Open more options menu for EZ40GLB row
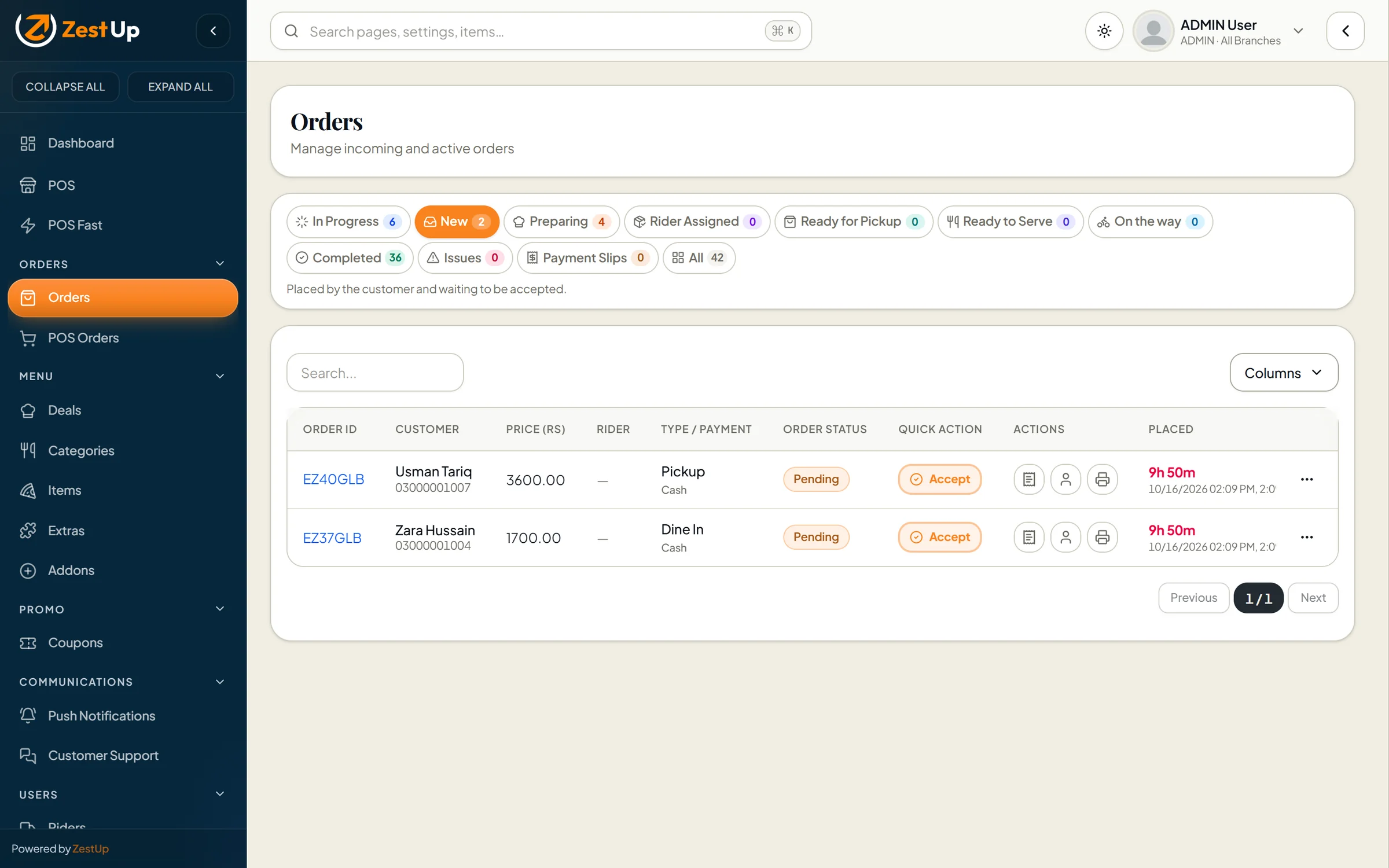 tap(1306, 479)
